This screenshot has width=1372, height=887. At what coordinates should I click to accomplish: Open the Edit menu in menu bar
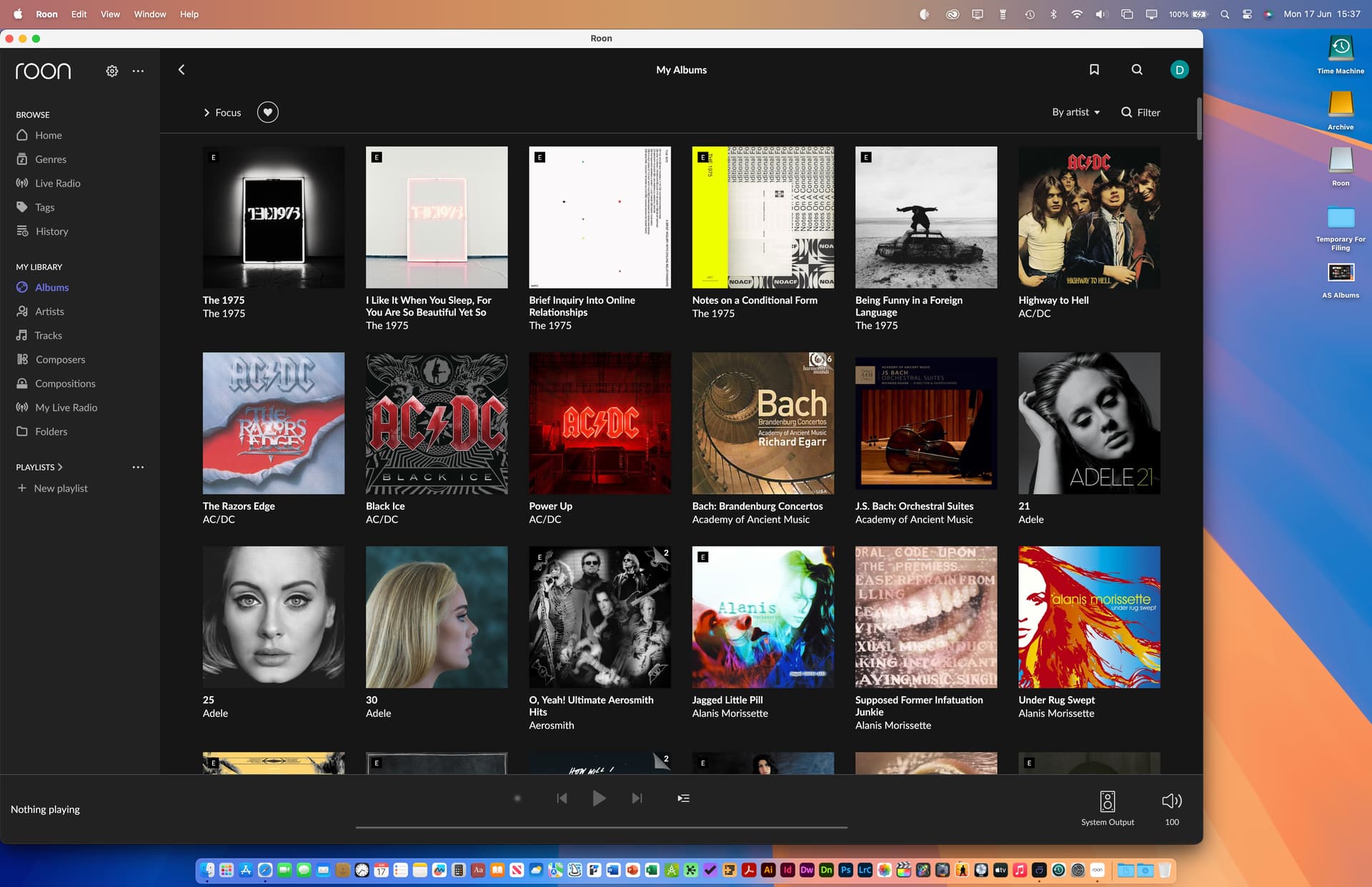click(x=79, y=14)
